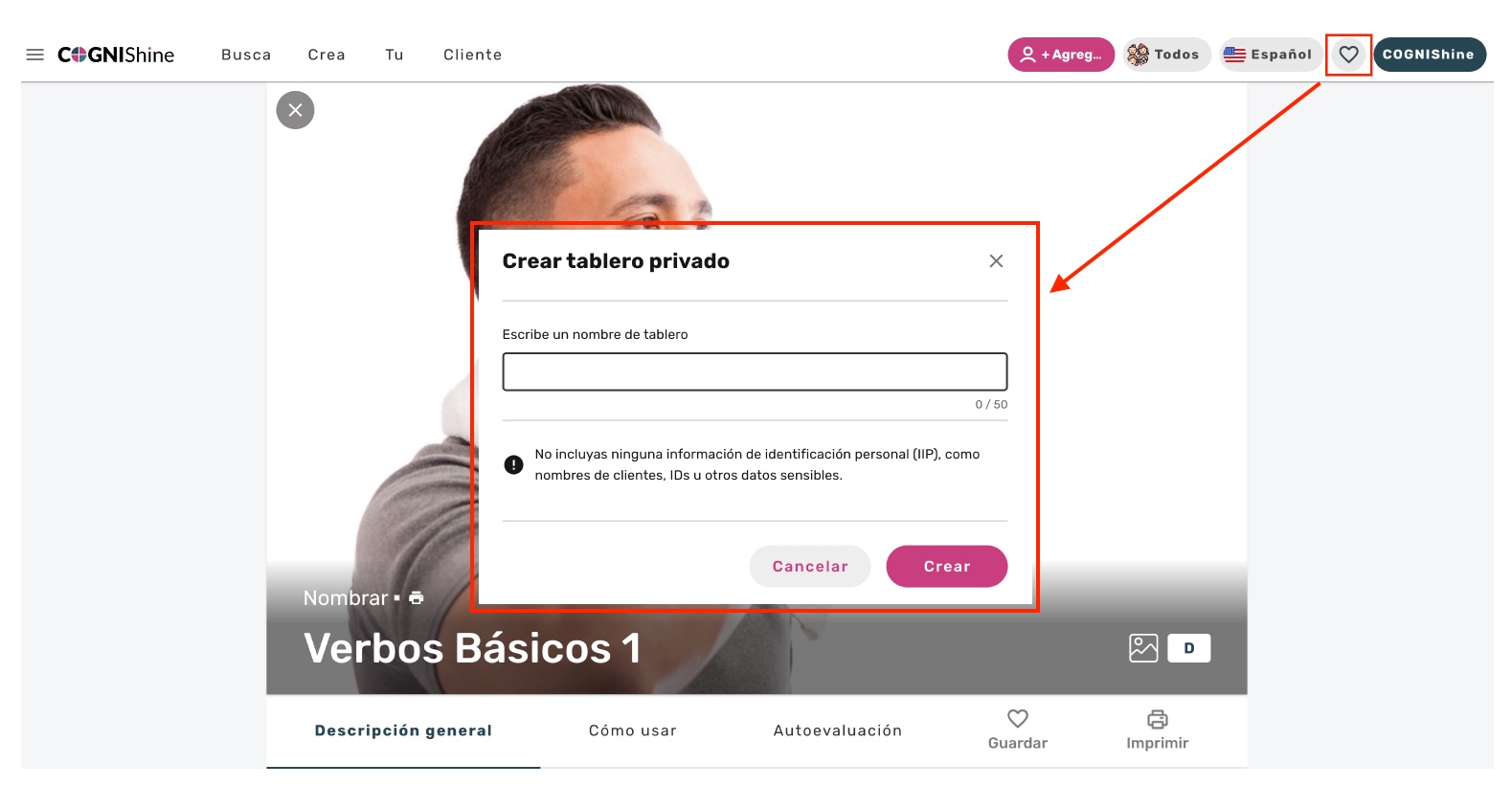Click the D badge icon
The height and width of the screenshot is (786, 1512).
coord(1188,648)
